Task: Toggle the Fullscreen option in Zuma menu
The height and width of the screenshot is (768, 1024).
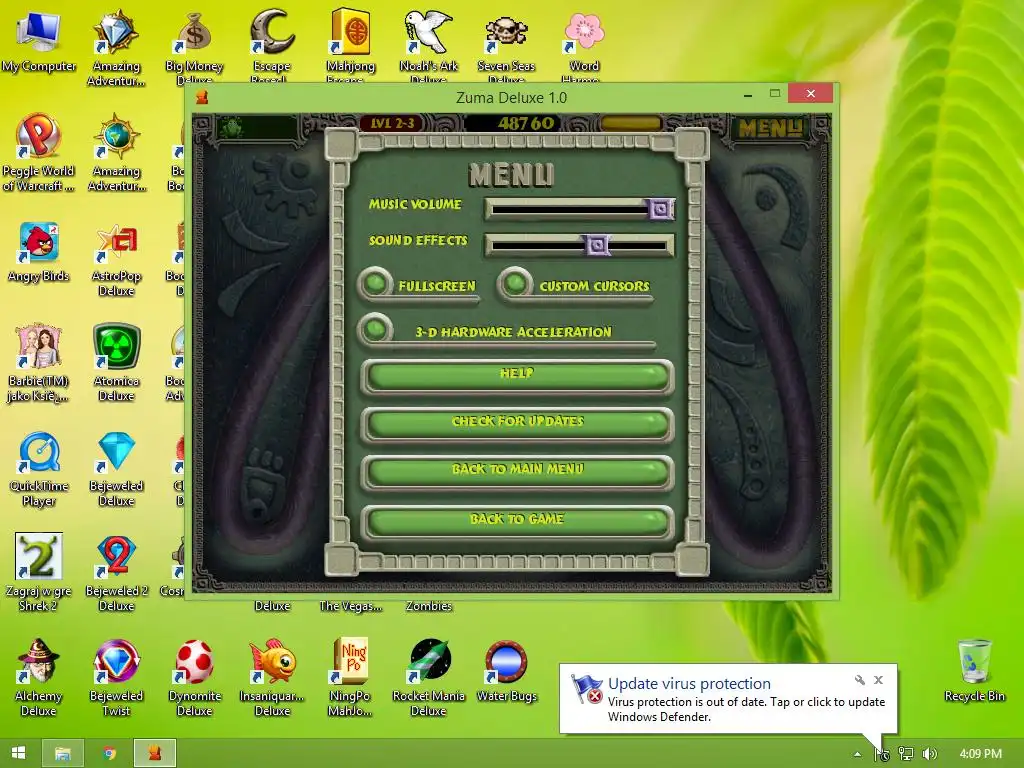Action: 376,283
